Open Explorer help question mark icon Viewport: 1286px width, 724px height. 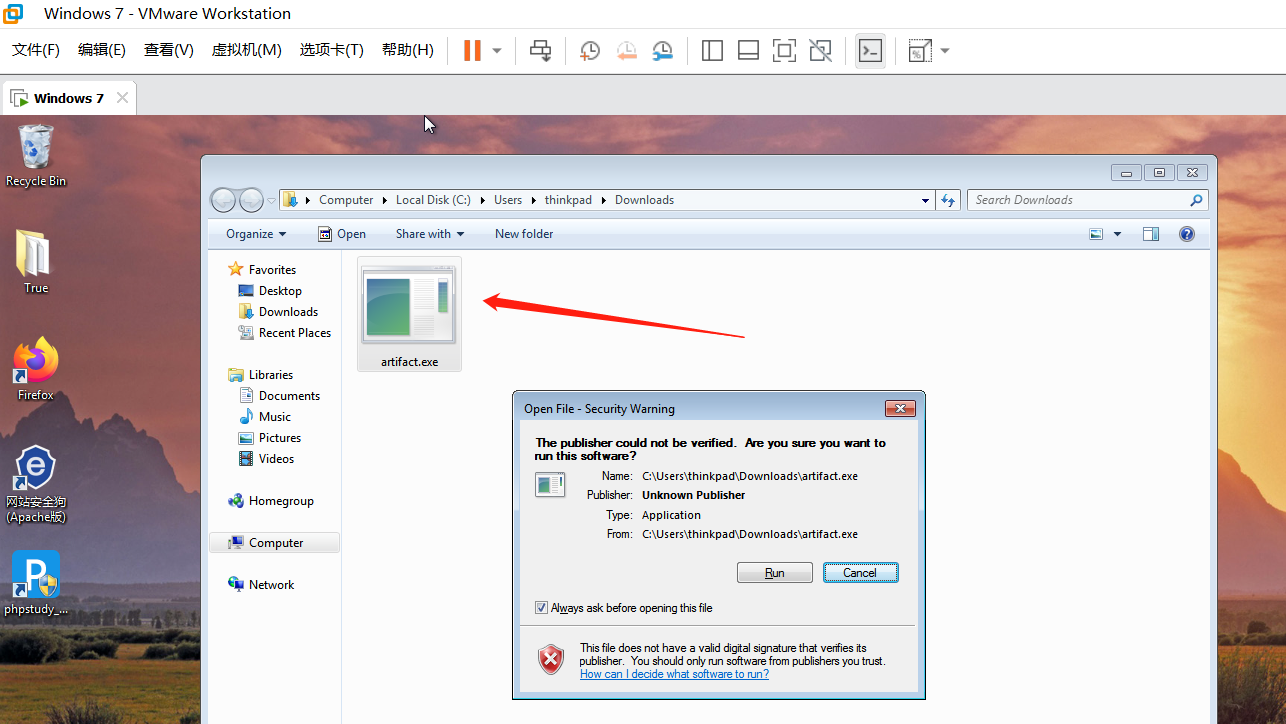[x=1187, y=234]
